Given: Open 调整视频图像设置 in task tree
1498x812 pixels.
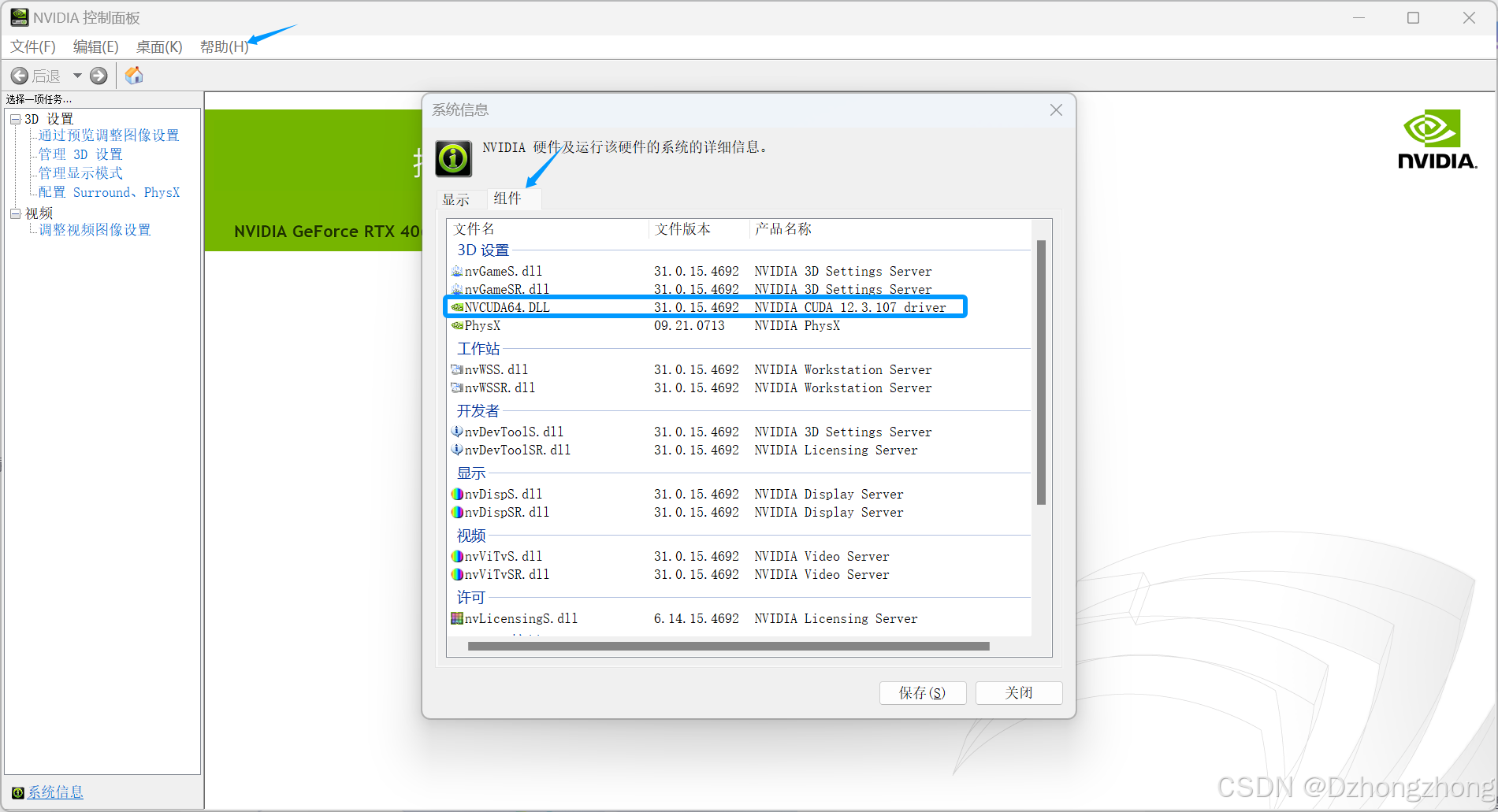Looking at the screenshot, I should (95, 230).
